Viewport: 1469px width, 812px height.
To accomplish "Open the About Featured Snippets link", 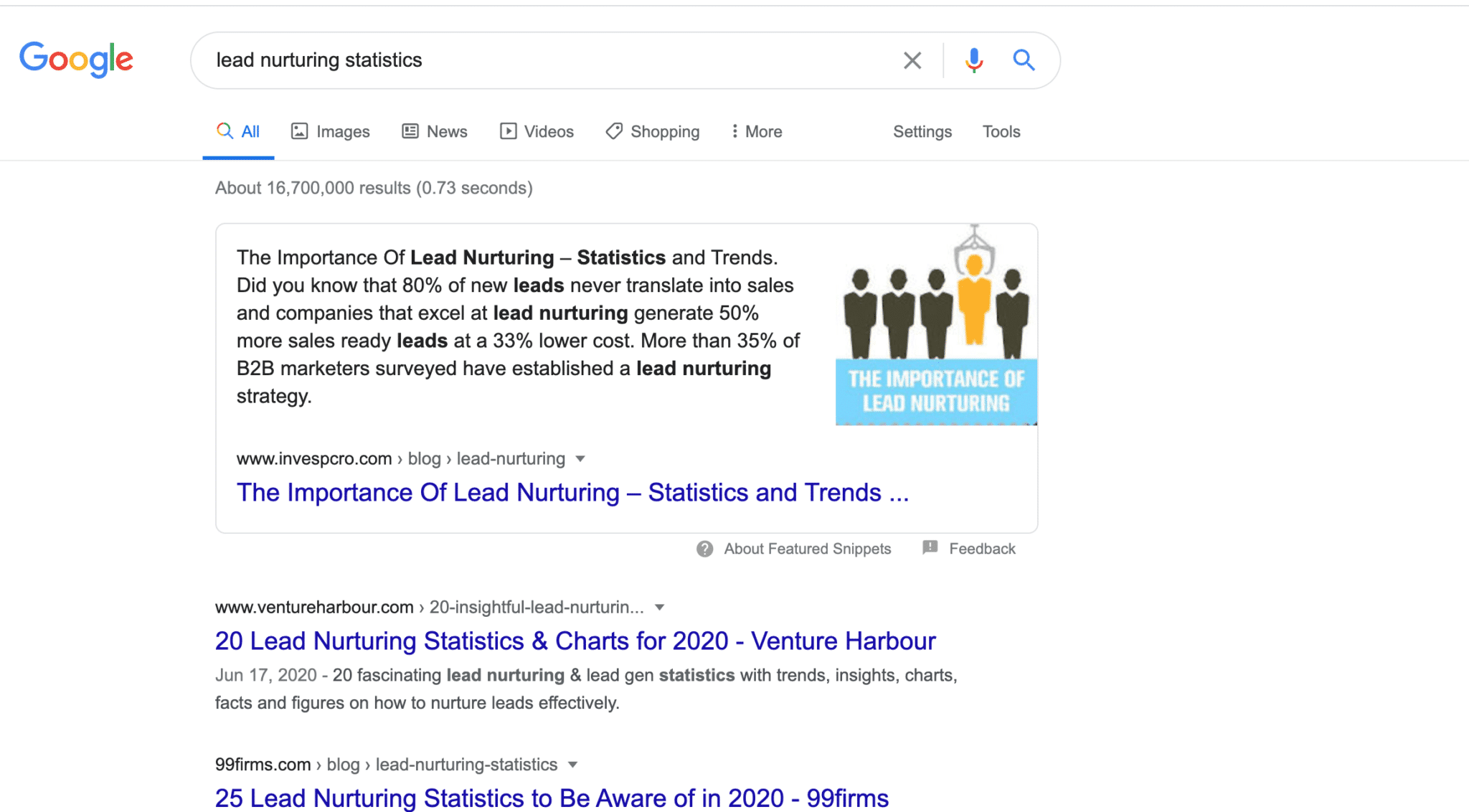I will click(807, 549).
